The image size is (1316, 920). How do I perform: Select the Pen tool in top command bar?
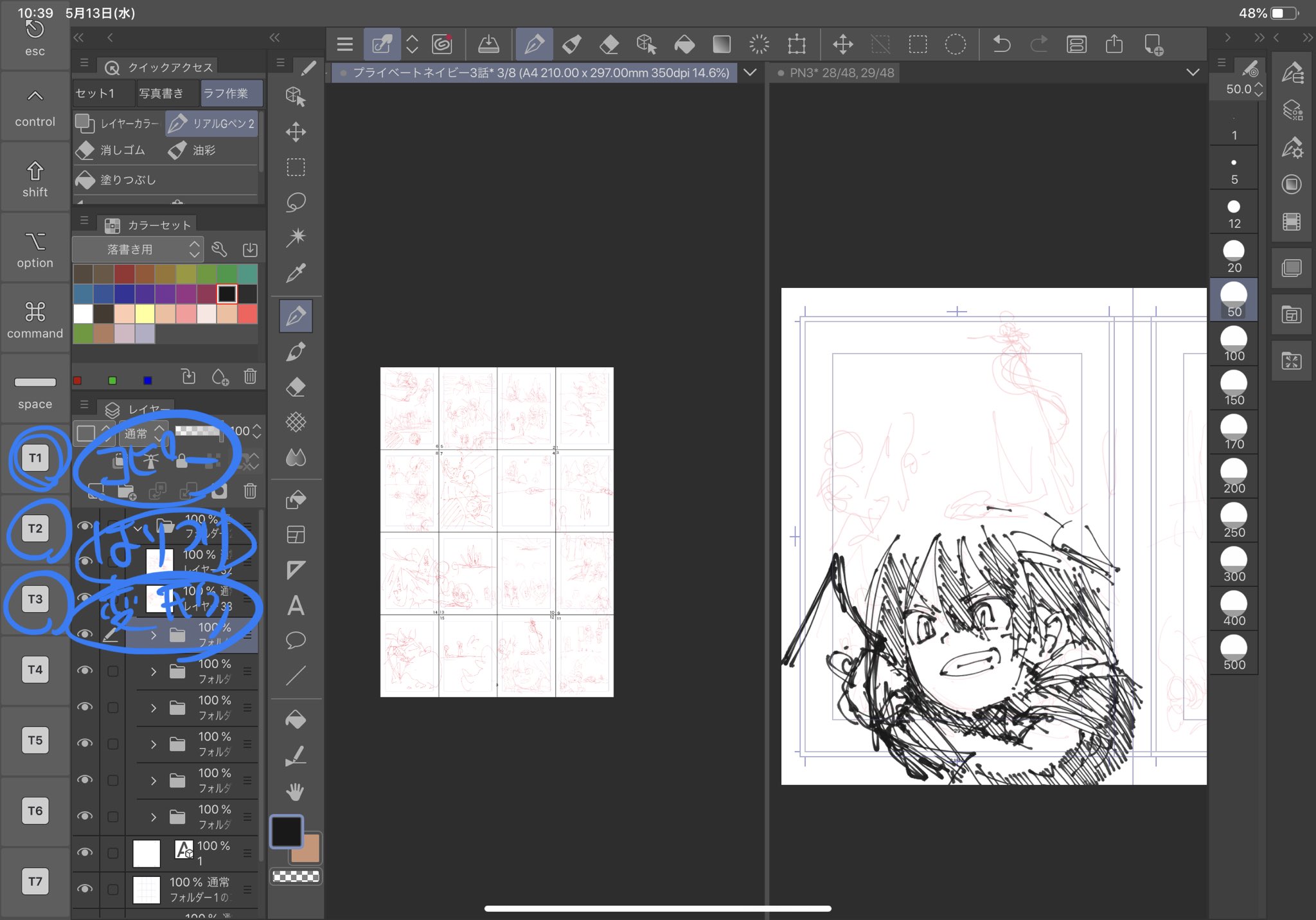click(x=534, y=44)
